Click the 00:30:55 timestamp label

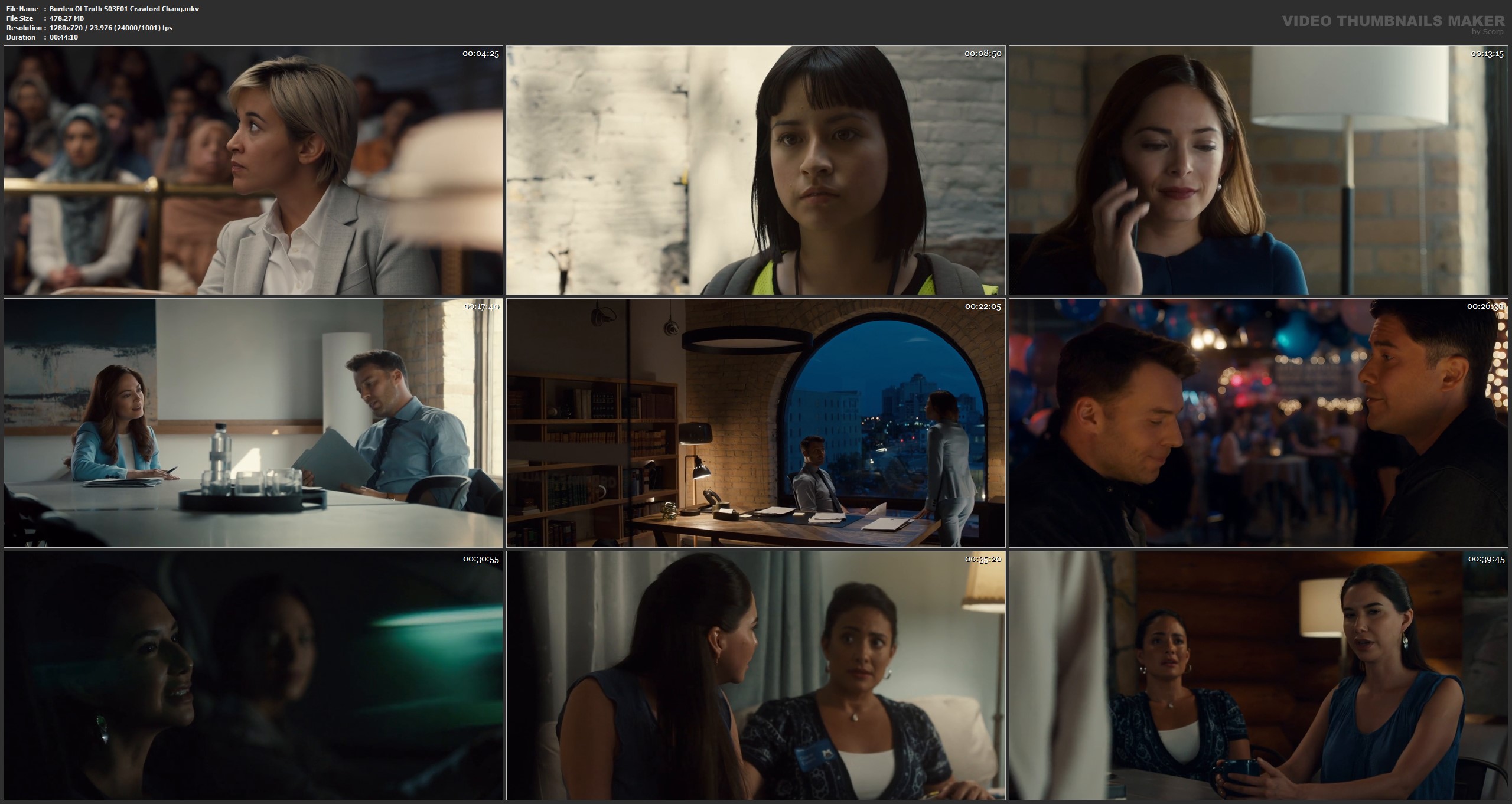480,559
